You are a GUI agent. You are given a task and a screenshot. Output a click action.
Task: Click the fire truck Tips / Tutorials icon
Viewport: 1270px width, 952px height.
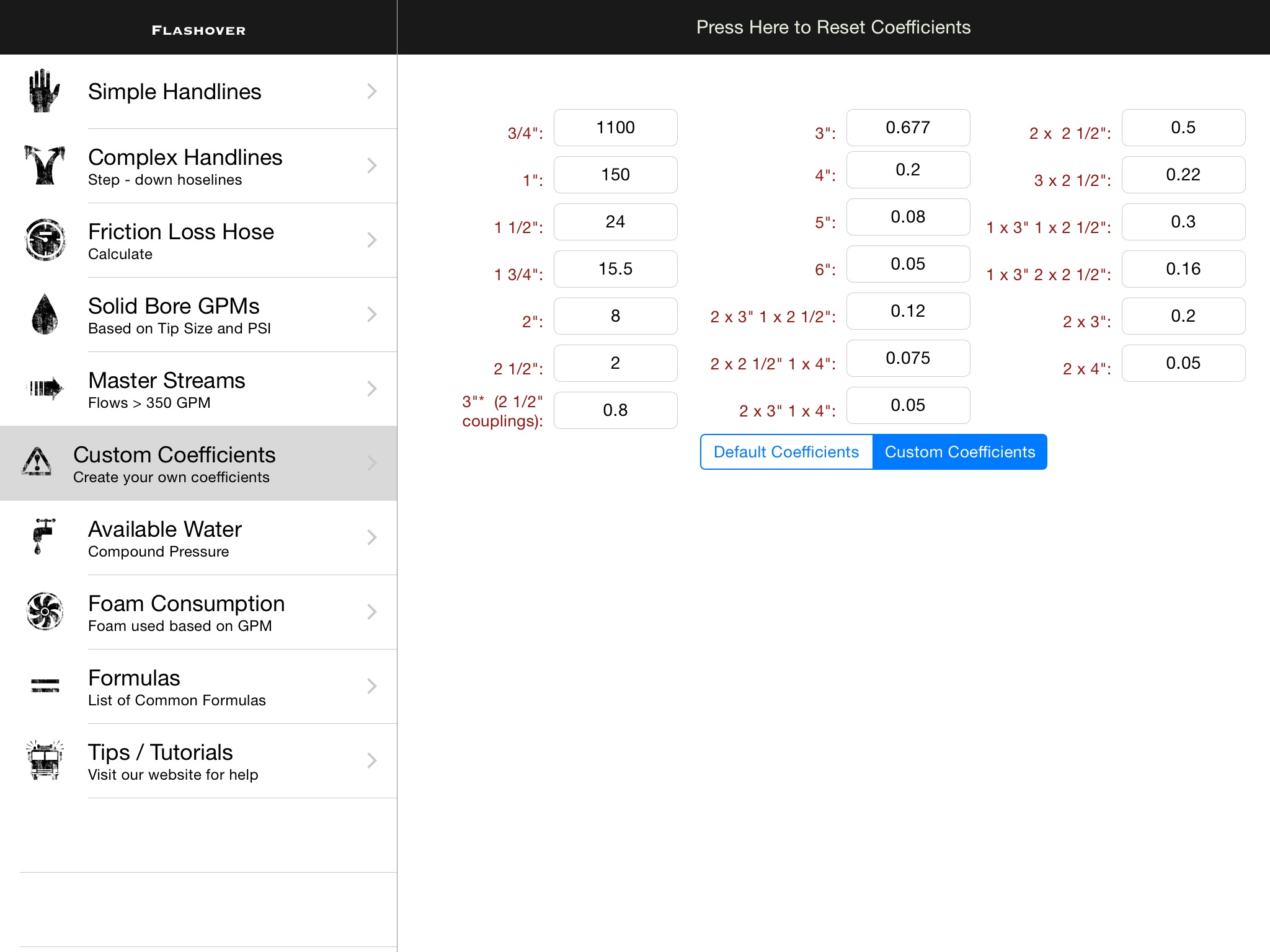(x=45, y=760)
